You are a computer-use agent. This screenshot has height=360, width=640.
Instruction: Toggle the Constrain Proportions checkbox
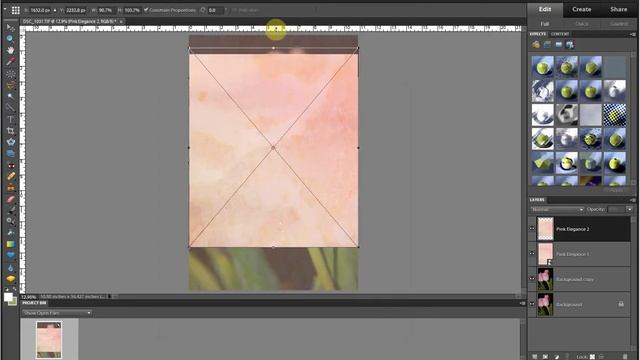(x=146, y=10)
